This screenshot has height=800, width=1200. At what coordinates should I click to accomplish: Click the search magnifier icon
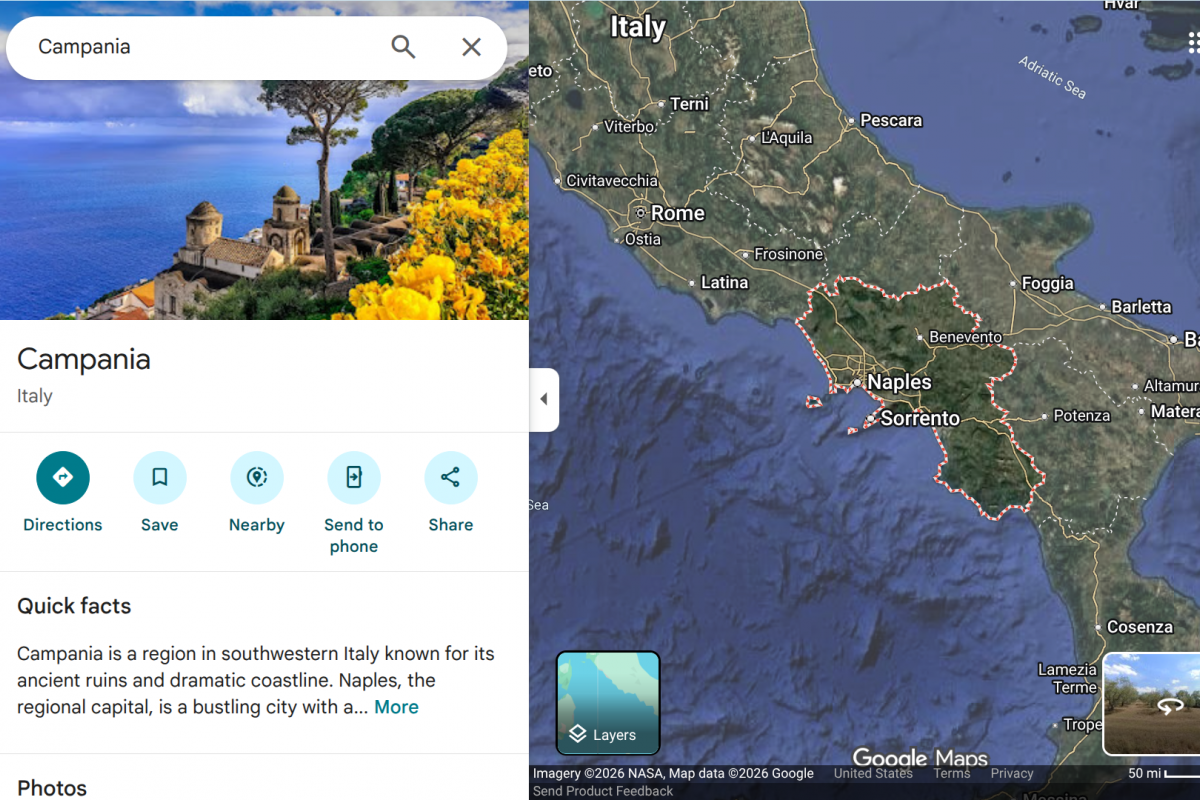(x=403, y=47)
